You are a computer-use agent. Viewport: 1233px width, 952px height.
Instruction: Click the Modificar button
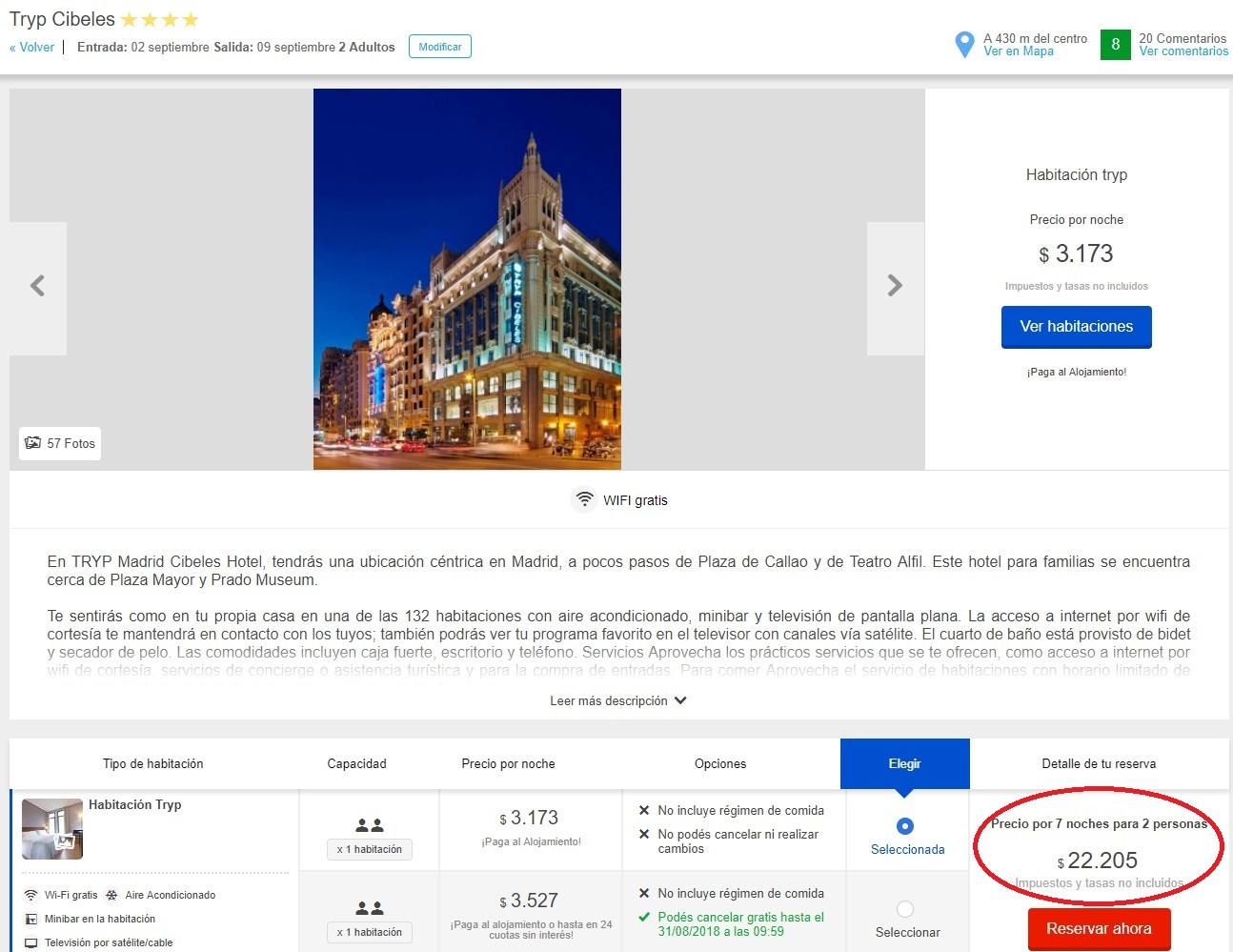439,47
